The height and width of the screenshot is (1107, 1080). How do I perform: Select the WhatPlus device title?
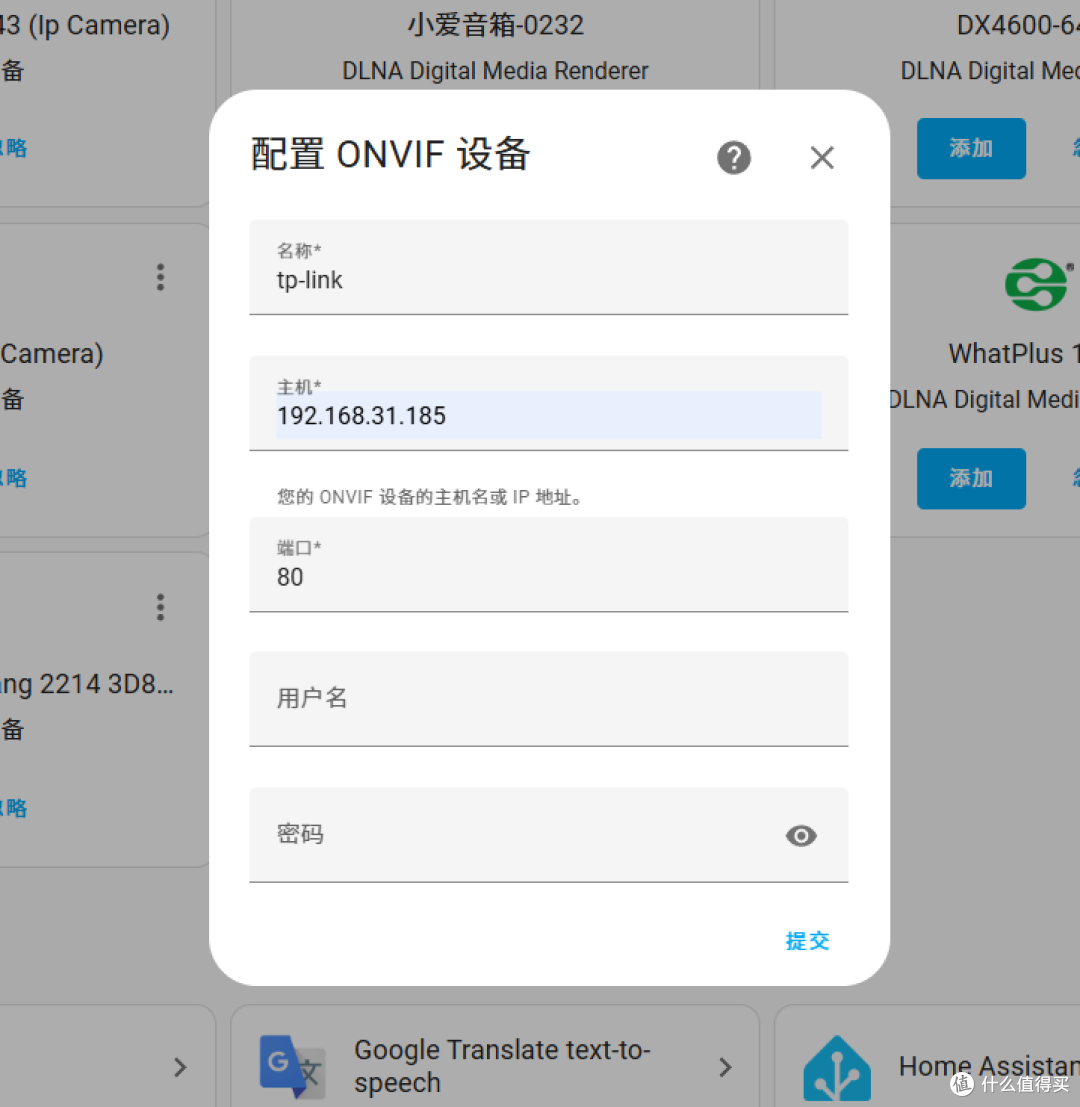coord(1014,354)
